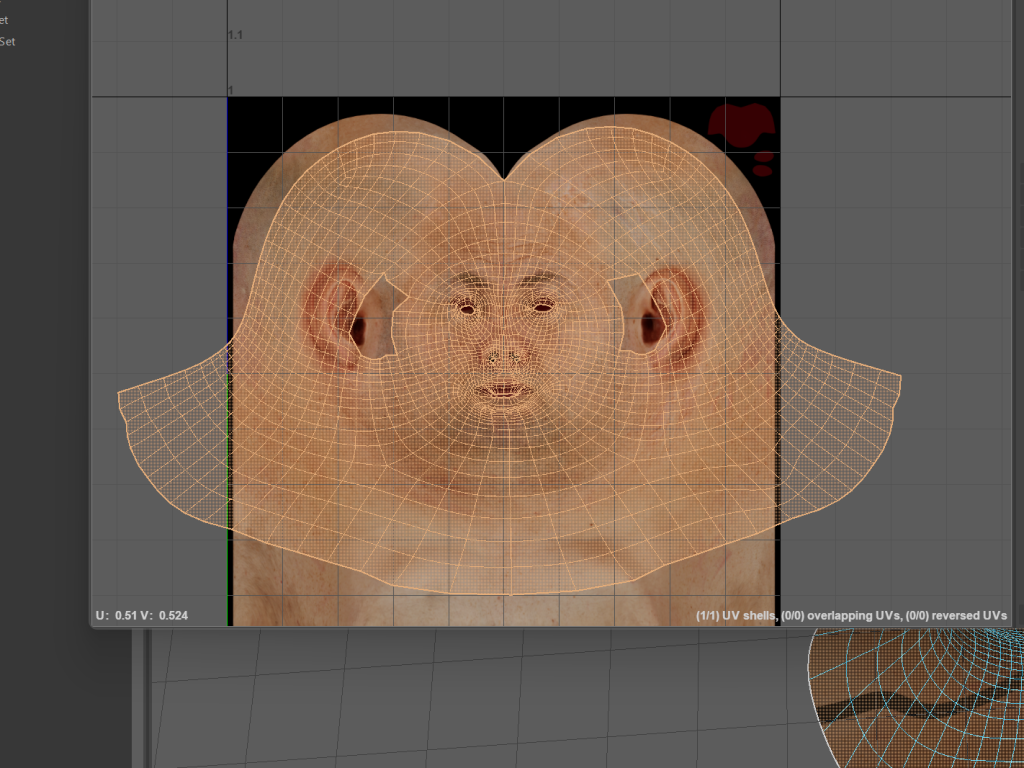Click the "1.1" grid coordinate label
Screen dimensions: 1024x768
point(235,35)
